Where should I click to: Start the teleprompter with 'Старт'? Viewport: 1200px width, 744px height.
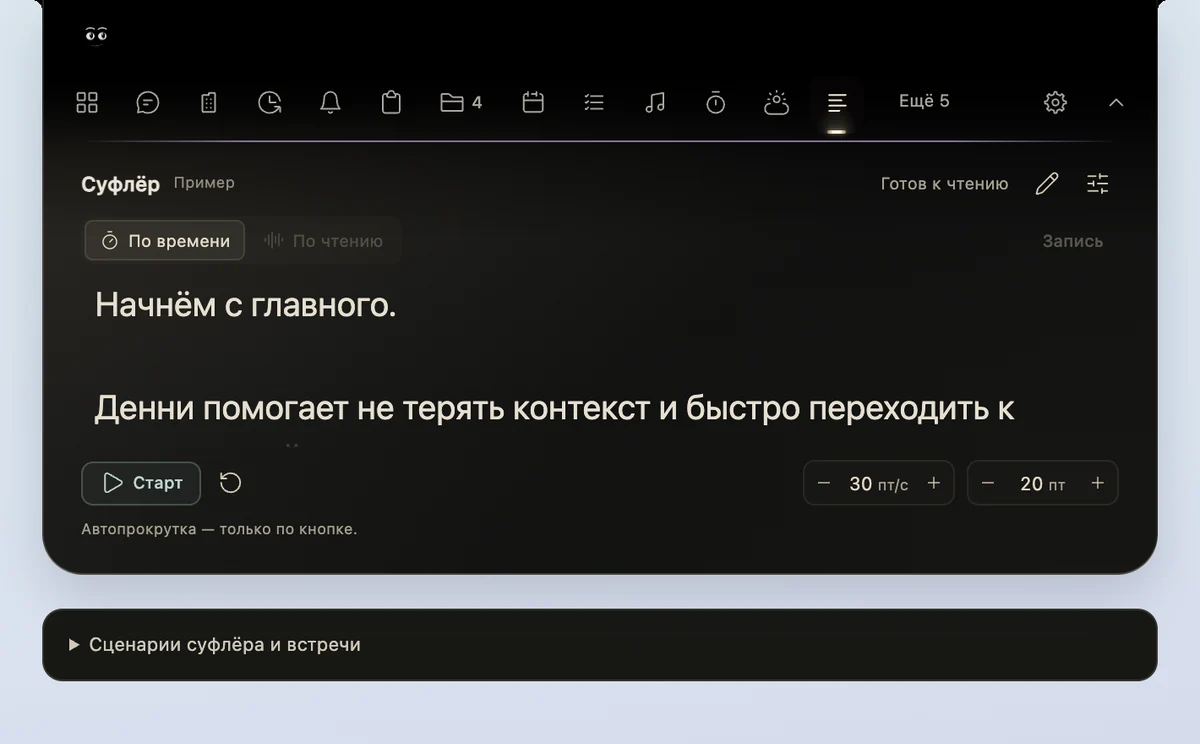pyautogui.click(x=141, y=483)
